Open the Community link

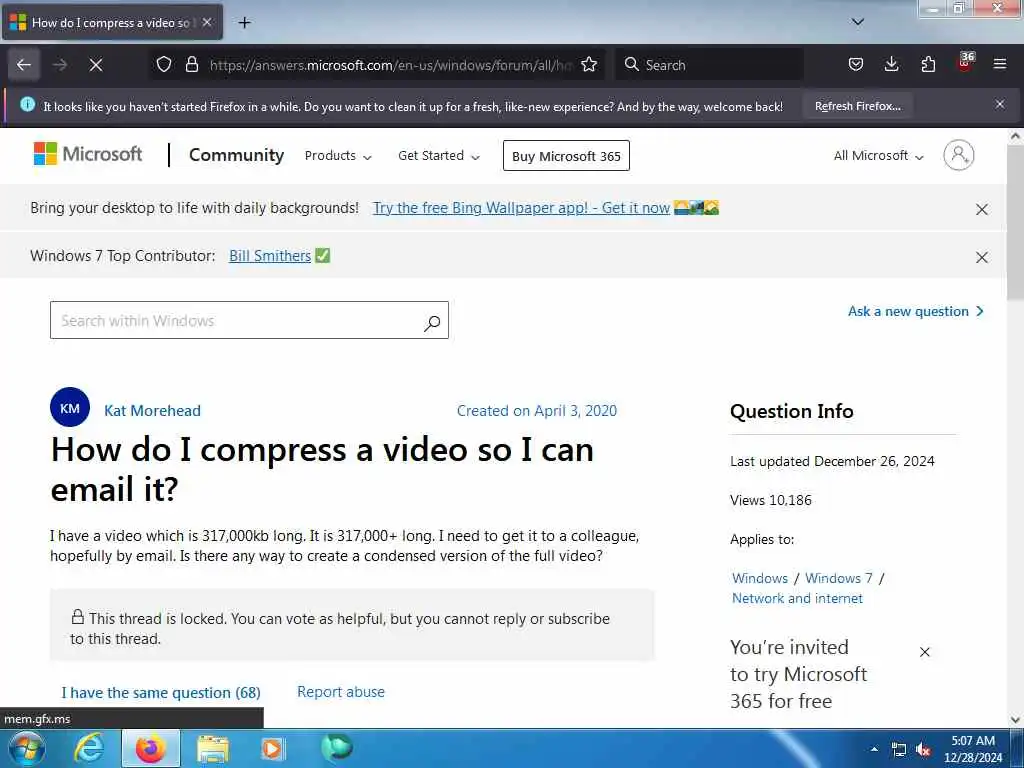point(236,155)
